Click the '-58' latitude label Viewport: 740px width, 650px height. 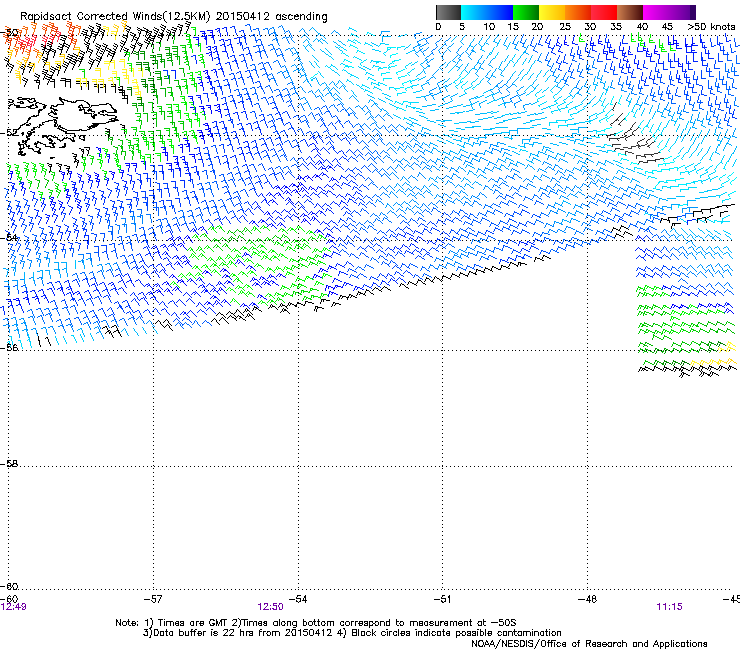click(x=10, y=464)
